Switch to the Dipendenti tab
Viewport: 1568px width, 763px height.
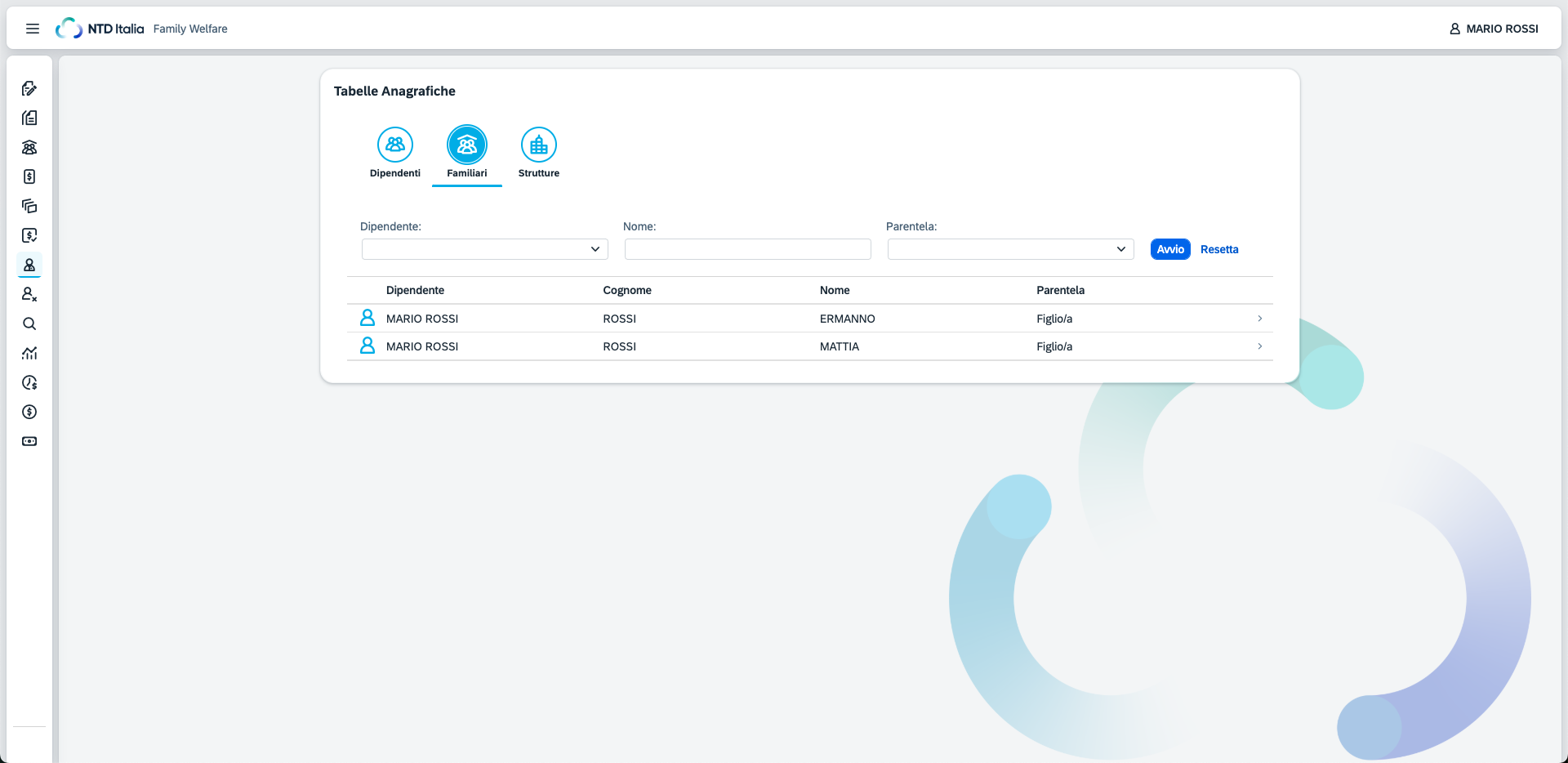pyautogui.click(x=395, y=153)
